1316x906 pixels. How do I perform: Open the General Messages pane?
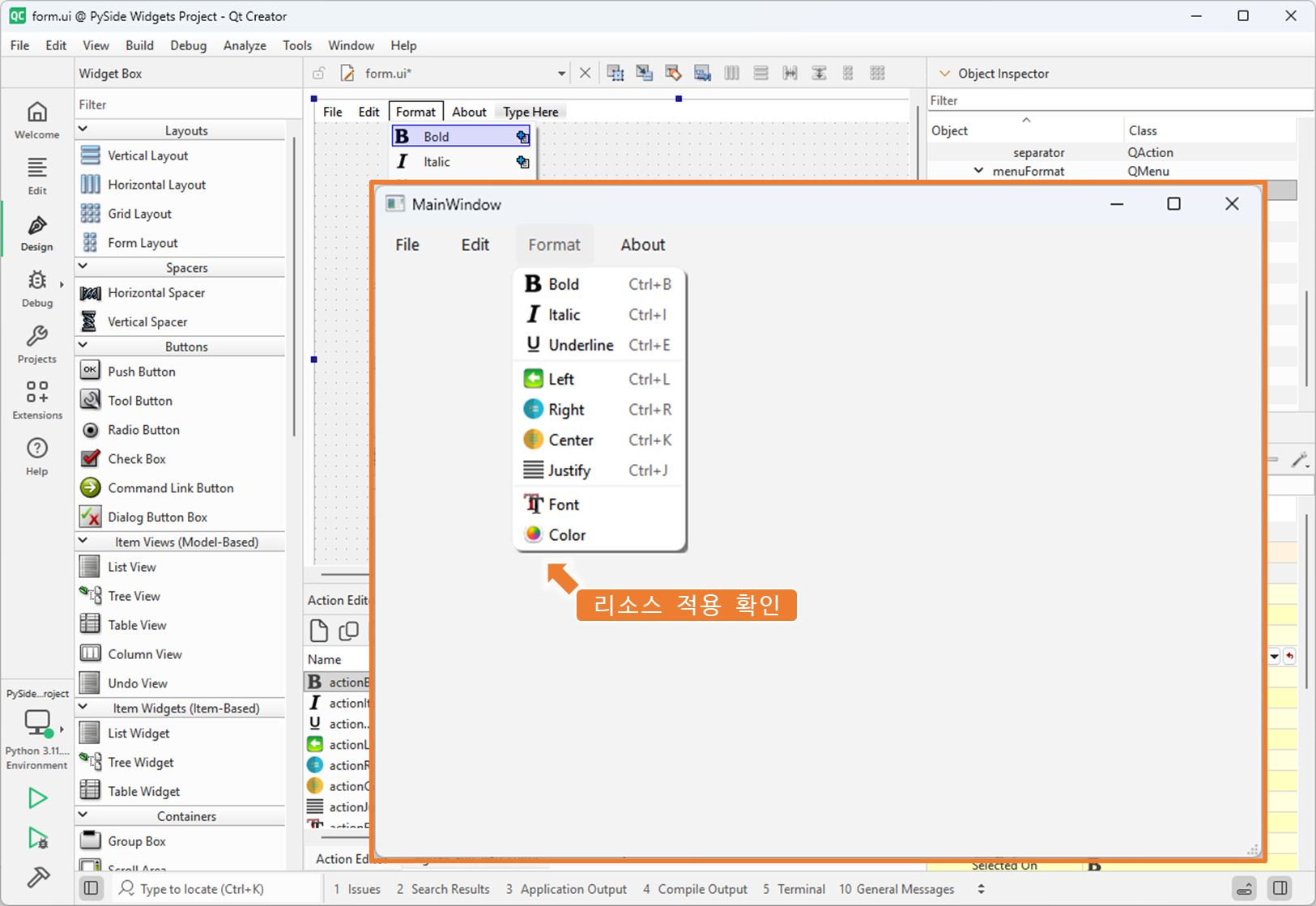tap(896, 888)
